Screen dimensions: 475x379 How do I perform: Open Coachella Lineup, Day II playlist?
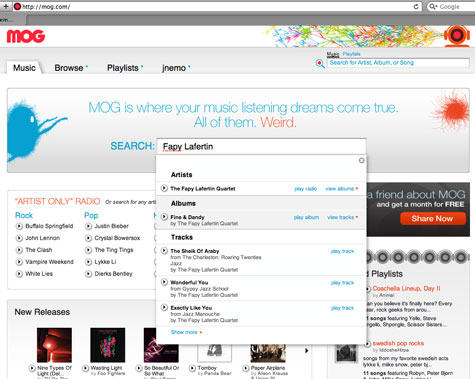(x=406, y=288)
